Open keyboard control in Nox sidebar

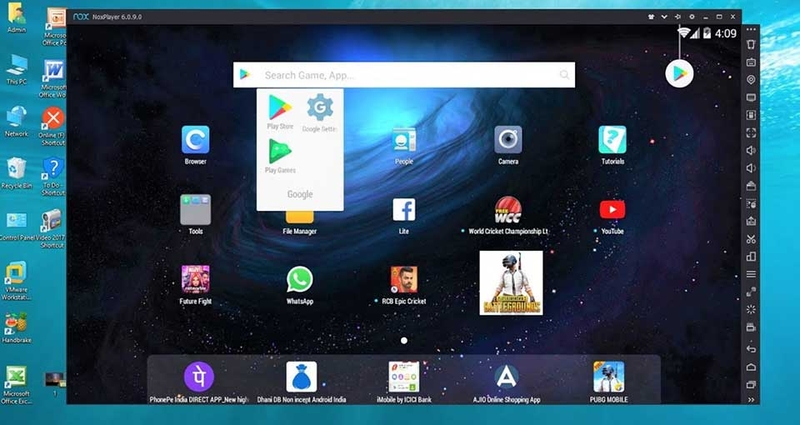(751, 62)
